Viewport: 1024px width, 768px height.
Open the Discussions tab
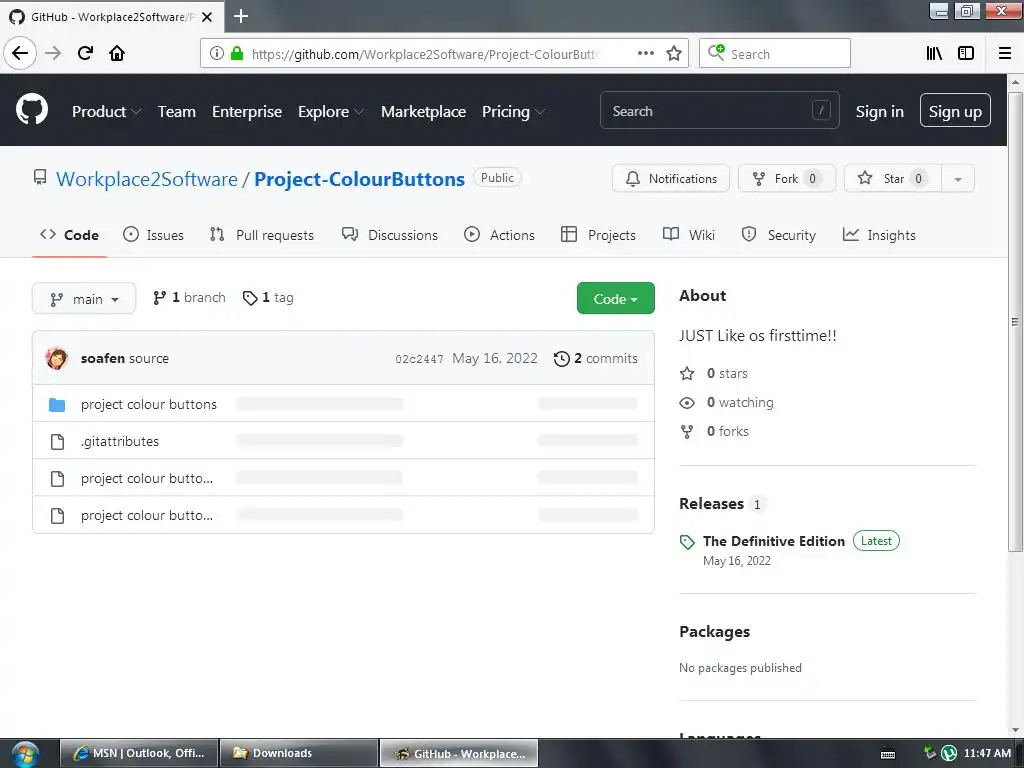390,235
